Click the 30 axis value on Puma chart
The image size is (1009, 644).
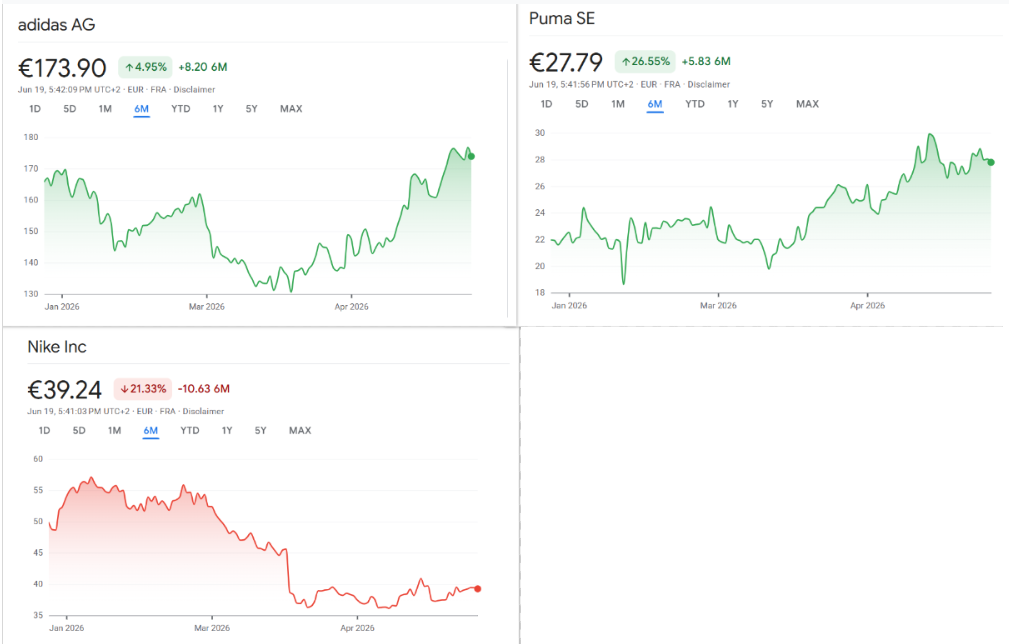pyautogui.click(x=540, y=133)
